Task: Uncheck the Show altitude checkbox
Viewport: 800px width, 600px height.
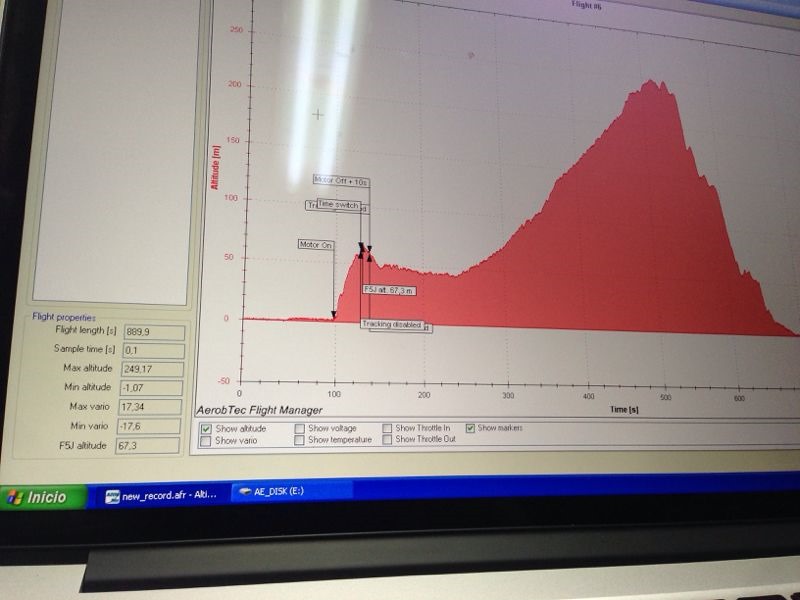Action: (x=206, y=429)
